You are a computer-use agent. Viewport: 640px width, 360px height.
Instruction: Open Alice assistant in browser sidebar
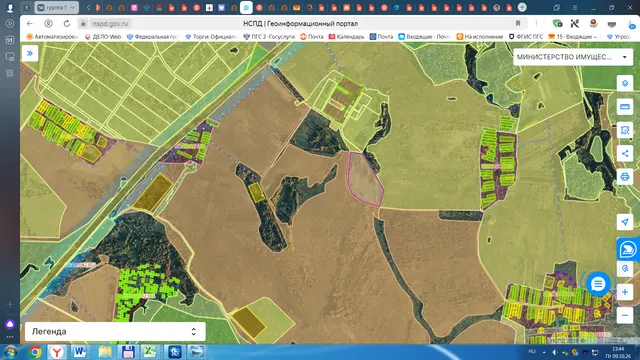pyautogui.click(x=10, y=324)
